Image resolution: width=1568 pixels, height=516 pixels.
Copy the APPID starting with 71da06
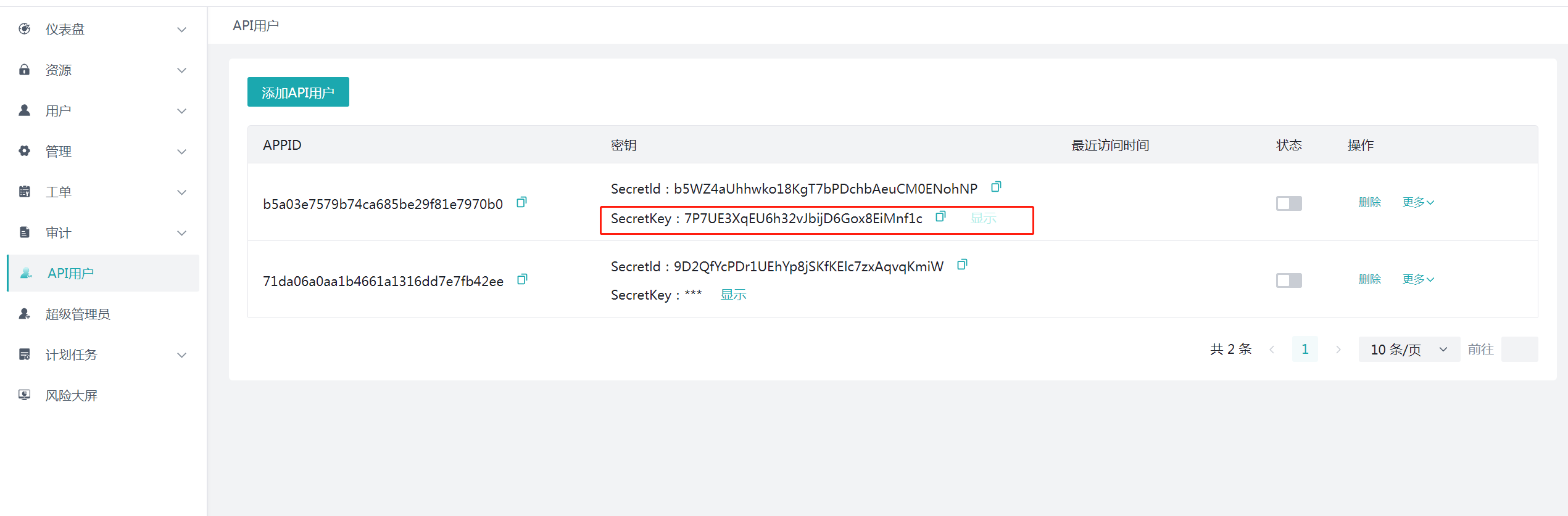522,279
